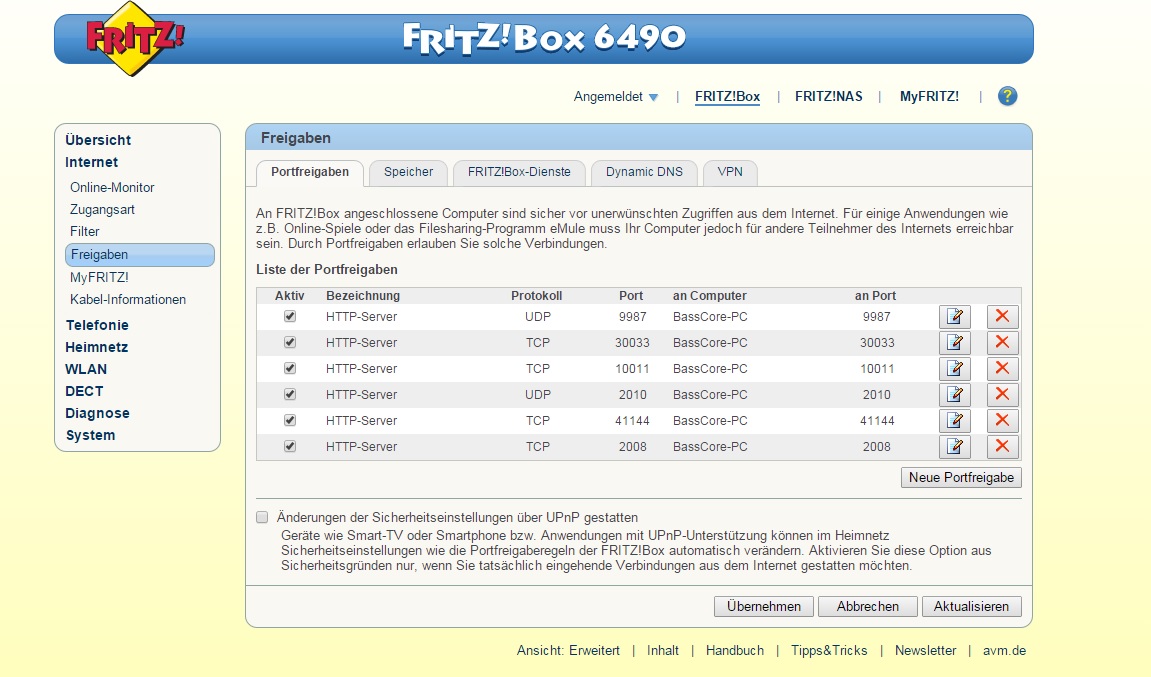The height and width of the screenshot is (677, 1151).
Task: Open Zugangsart in the sidebar
Action: click(x=102, y=210)
